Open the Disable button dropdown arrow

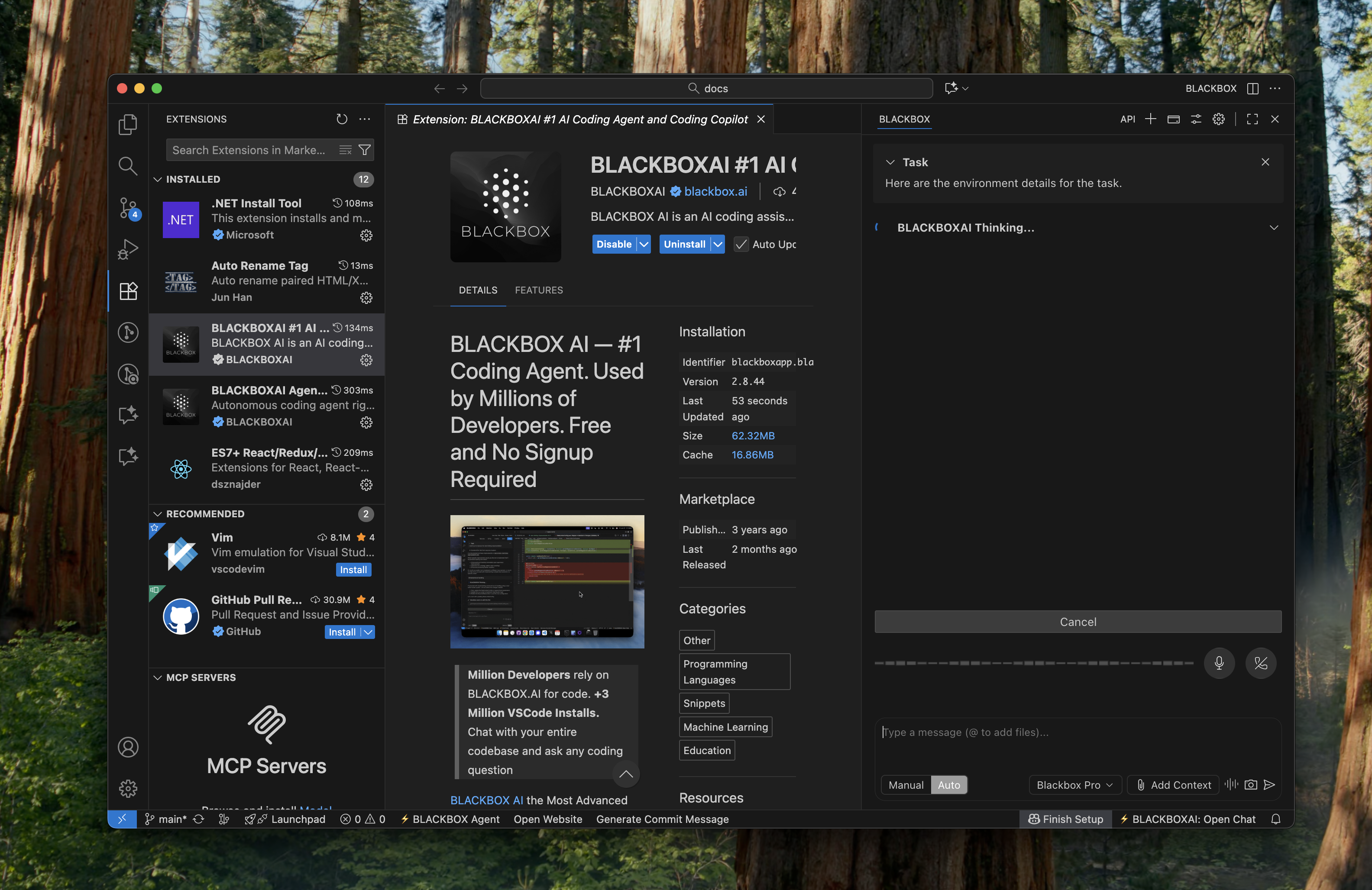pyautogui.click(x=644, y=244)
